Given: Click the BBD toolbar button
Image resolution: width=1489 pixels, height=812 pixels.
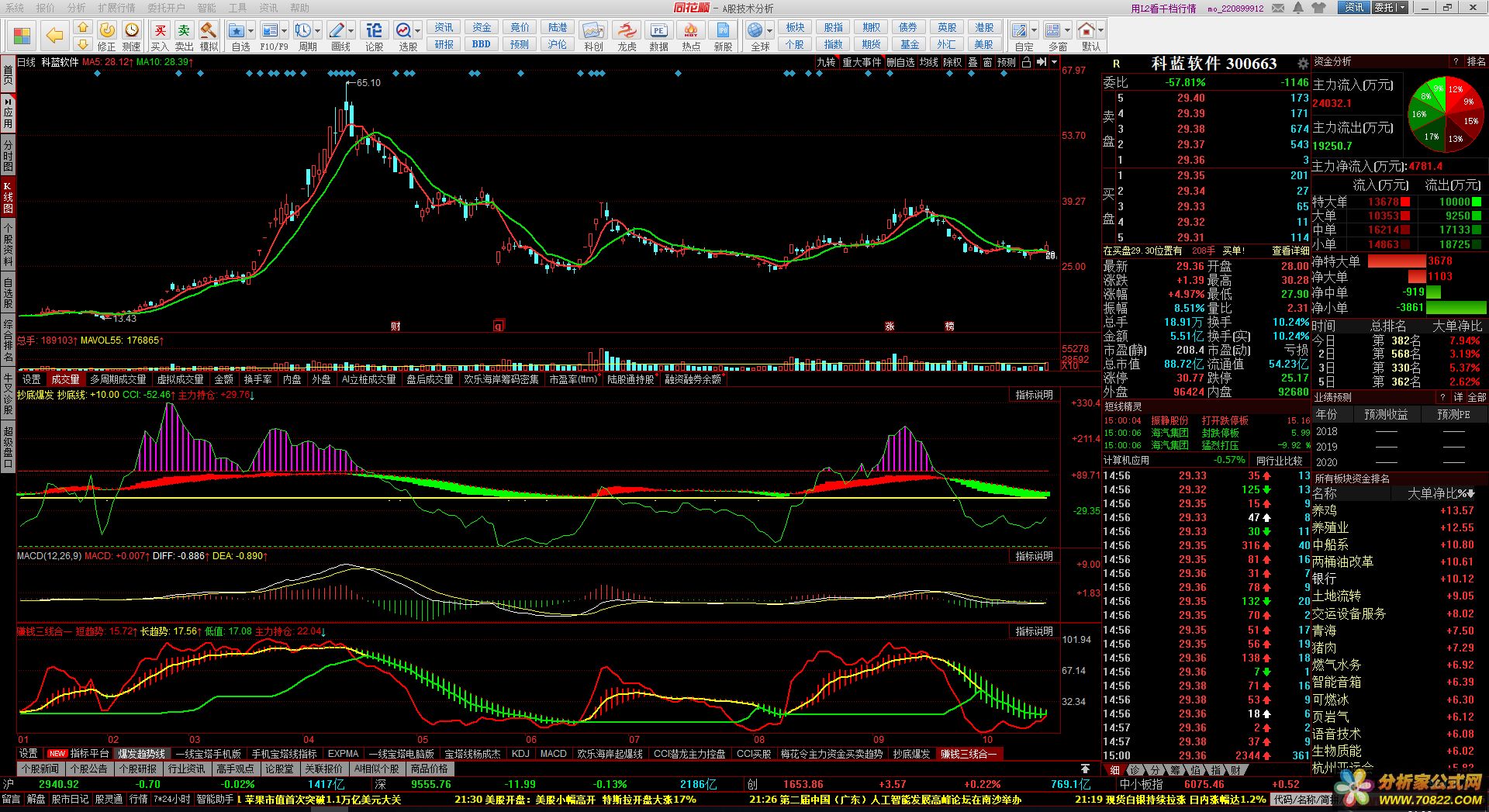Looking at the screenshot, I should click(481, 44).
